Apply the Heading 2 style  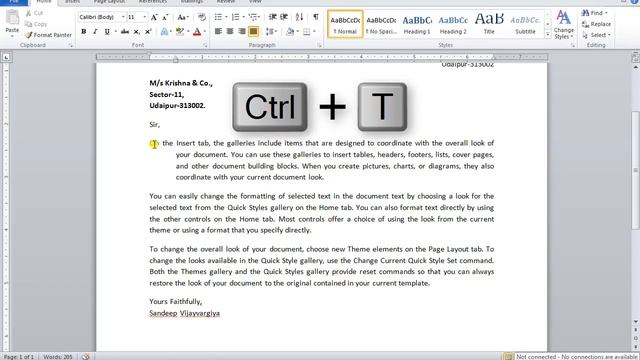453,24
